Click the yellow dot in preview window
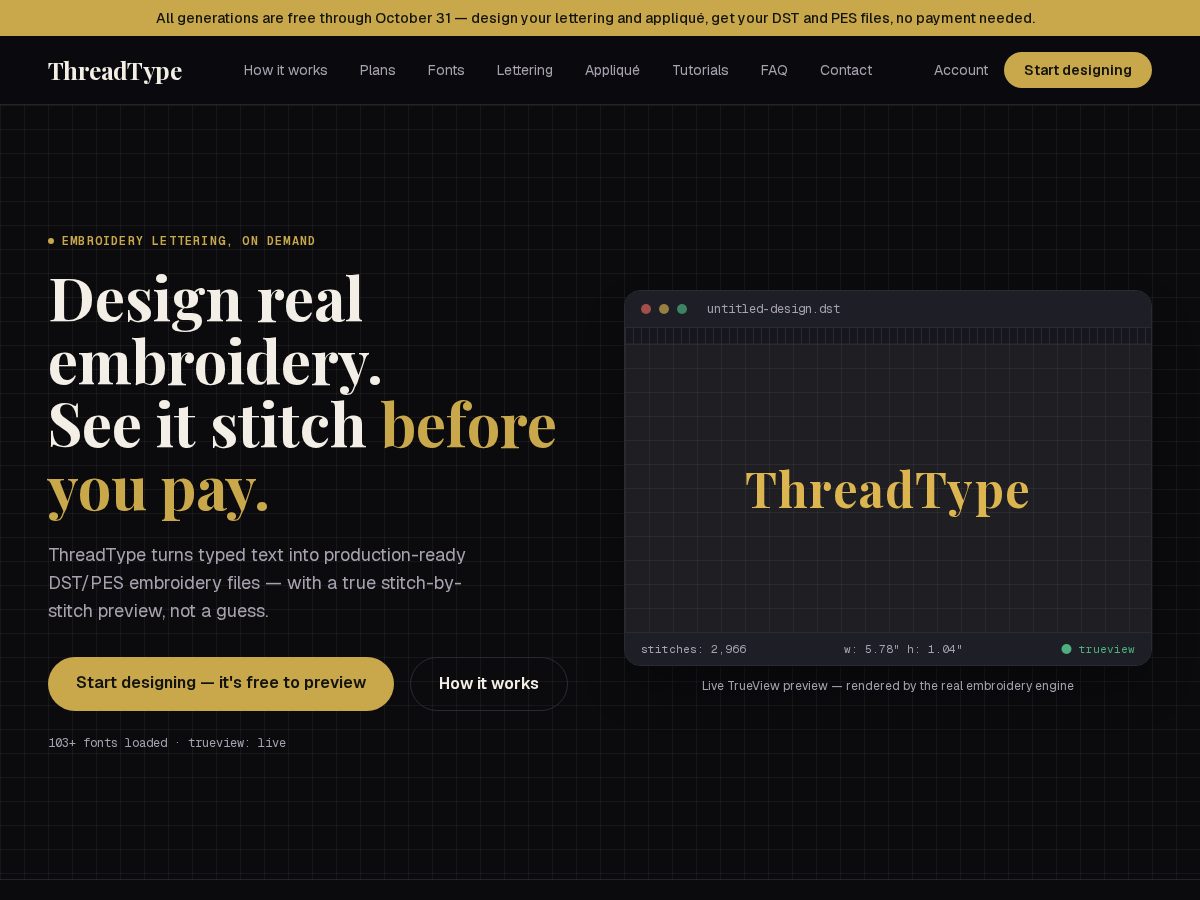1200x900 pixels. (664, 309)
